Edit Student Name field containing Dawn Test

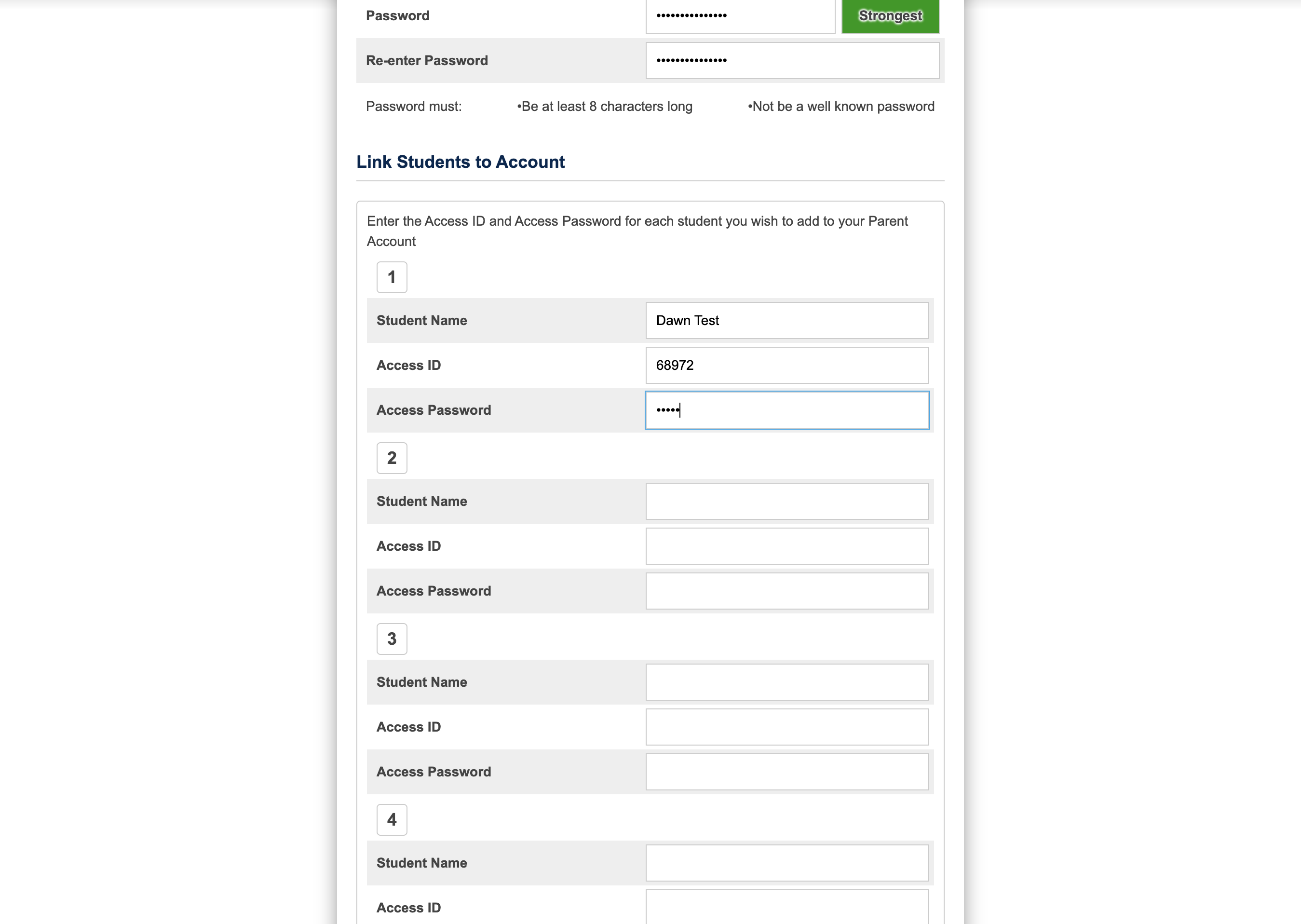(x=787, y=320)
